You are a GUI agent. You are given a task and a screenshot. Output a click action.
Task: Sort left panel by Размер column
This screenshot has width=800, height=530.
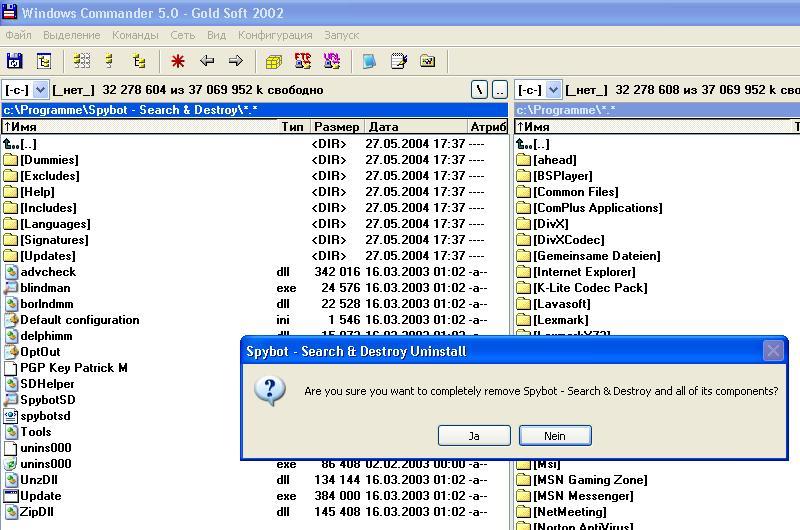coord(336,127)
